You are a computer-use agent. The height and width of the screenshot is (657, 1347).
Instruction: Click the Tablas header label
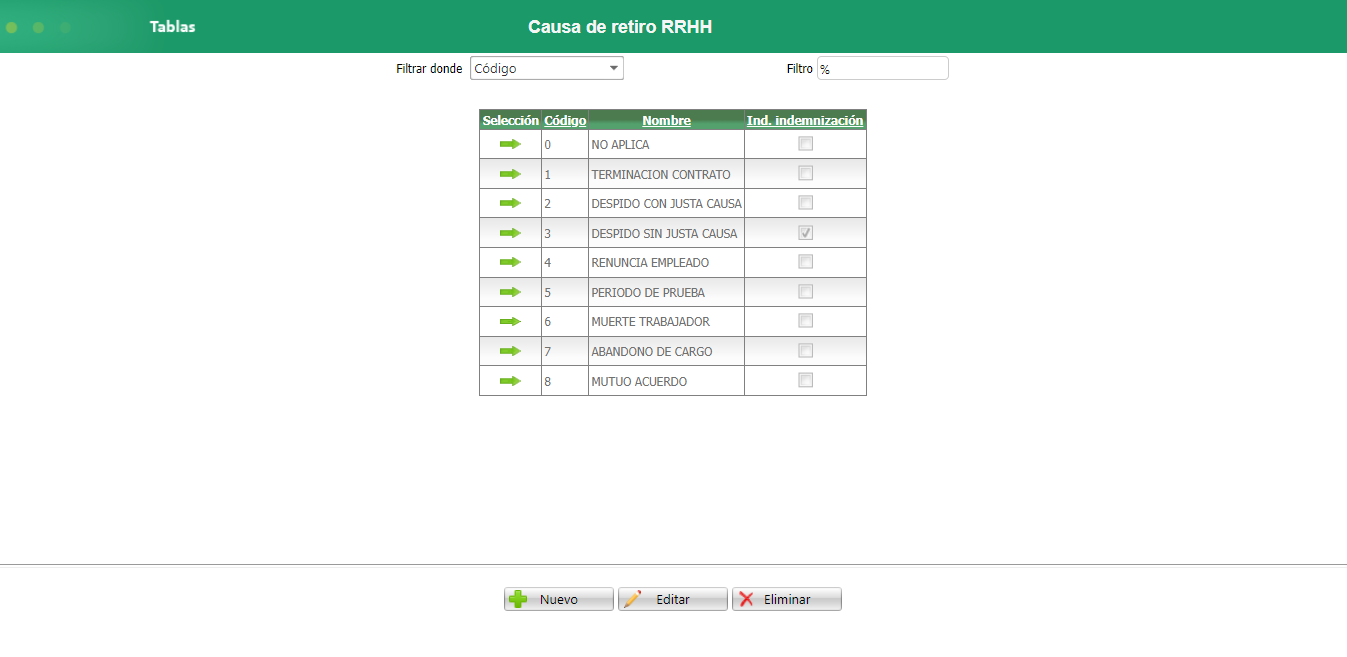tap(172, 26)
